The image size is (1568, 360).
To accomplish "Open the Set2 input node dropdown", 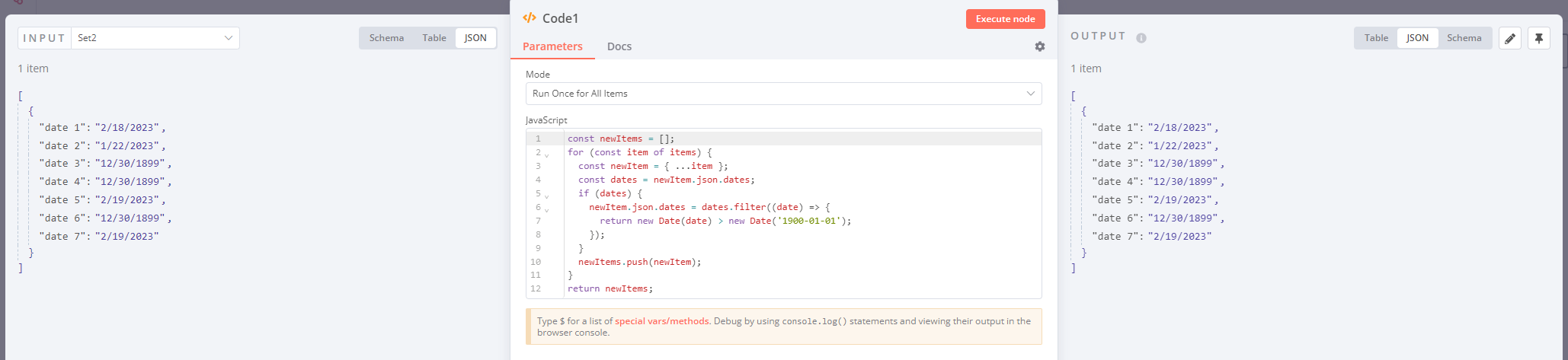I will pyautogui.click(x=155, y=38).
